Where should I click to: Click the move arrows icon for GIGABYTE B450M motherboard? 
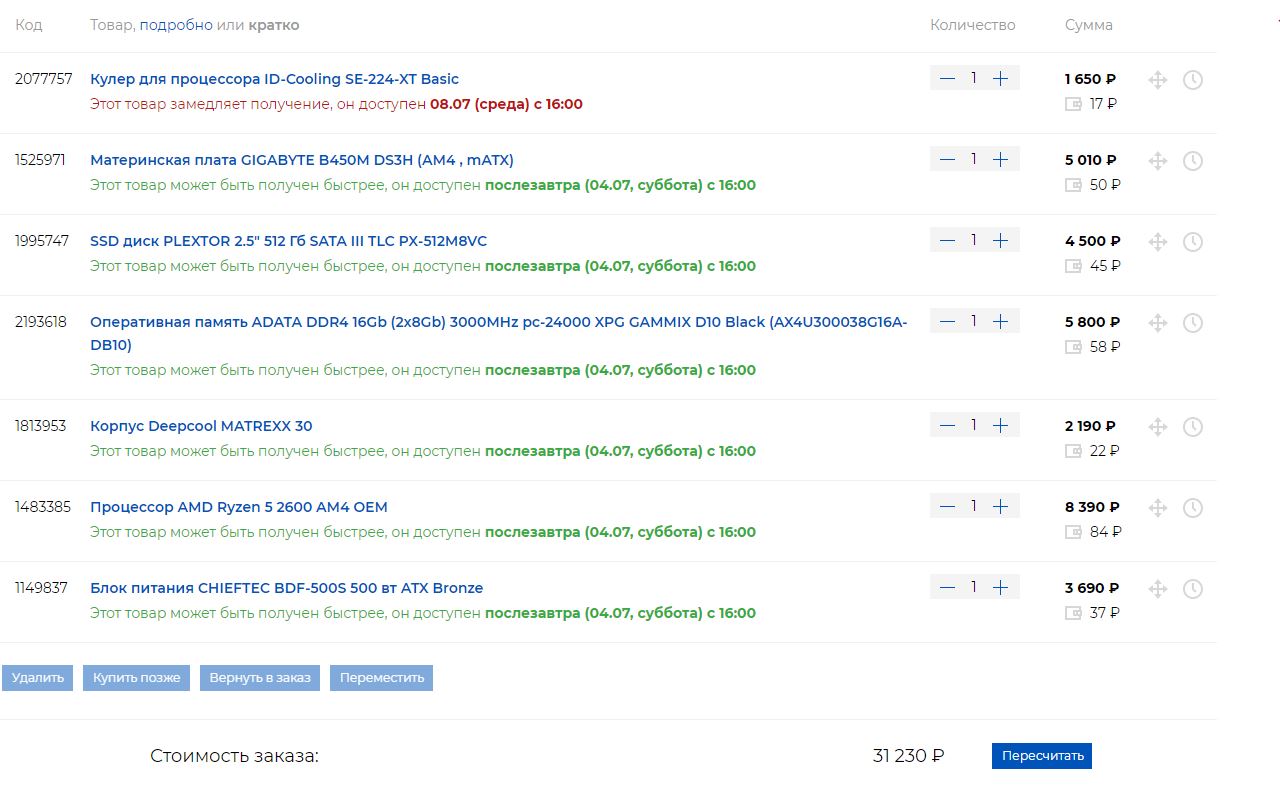pos(1157,161)
